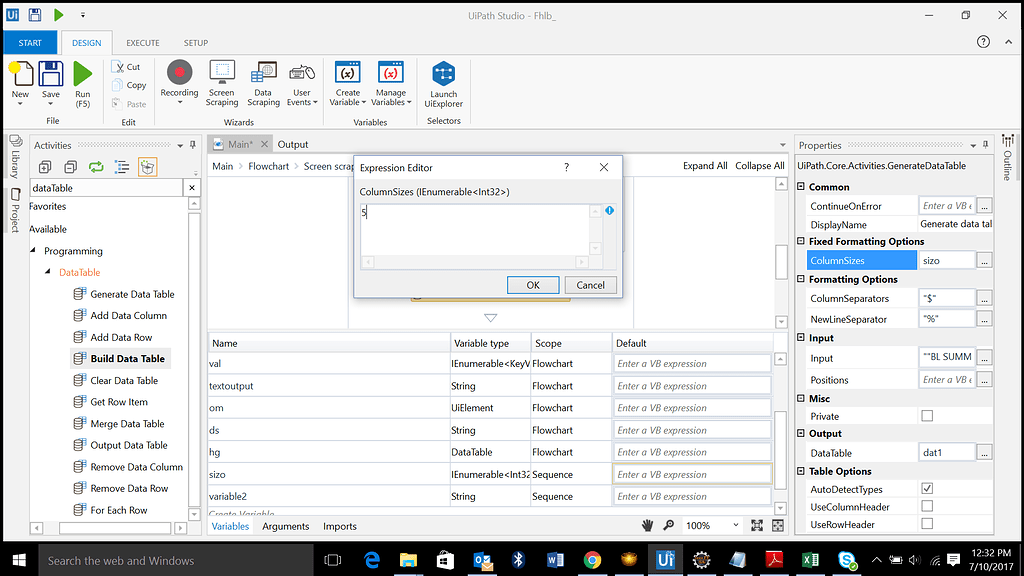Collapse the Programming tree node
1024x576 pixels.
[33, 251]
